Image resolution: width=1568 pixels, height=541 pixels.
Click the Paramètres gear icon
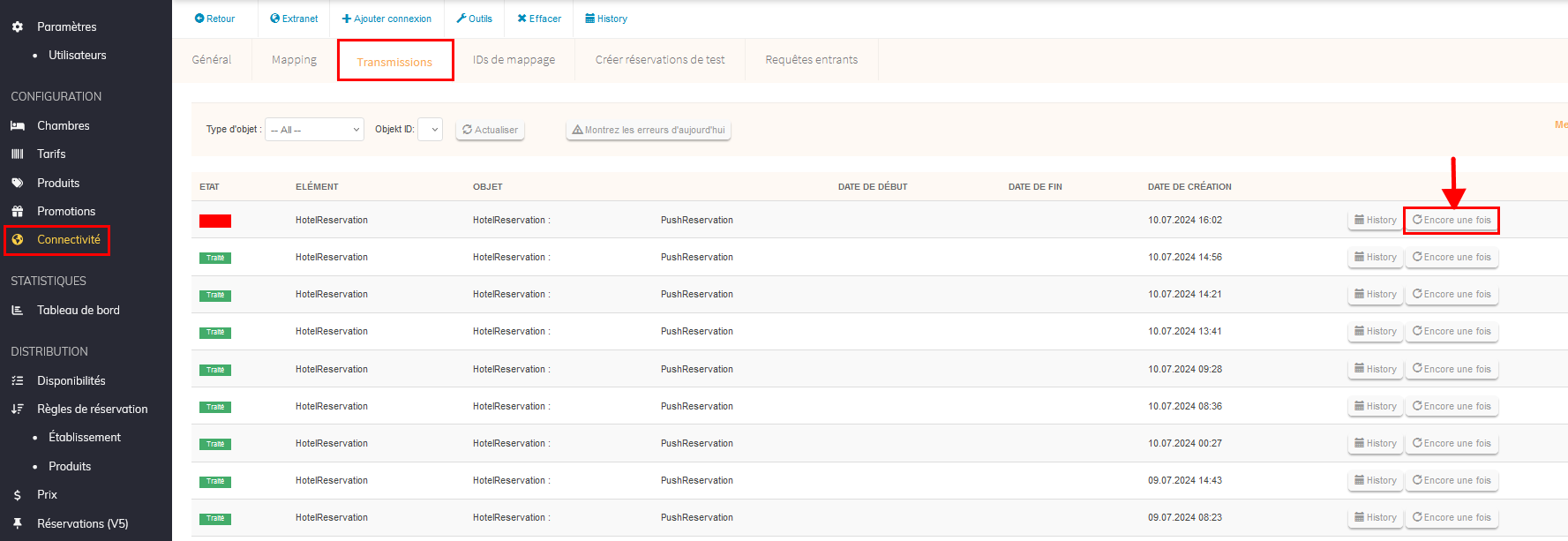click(x=18, y=27)
